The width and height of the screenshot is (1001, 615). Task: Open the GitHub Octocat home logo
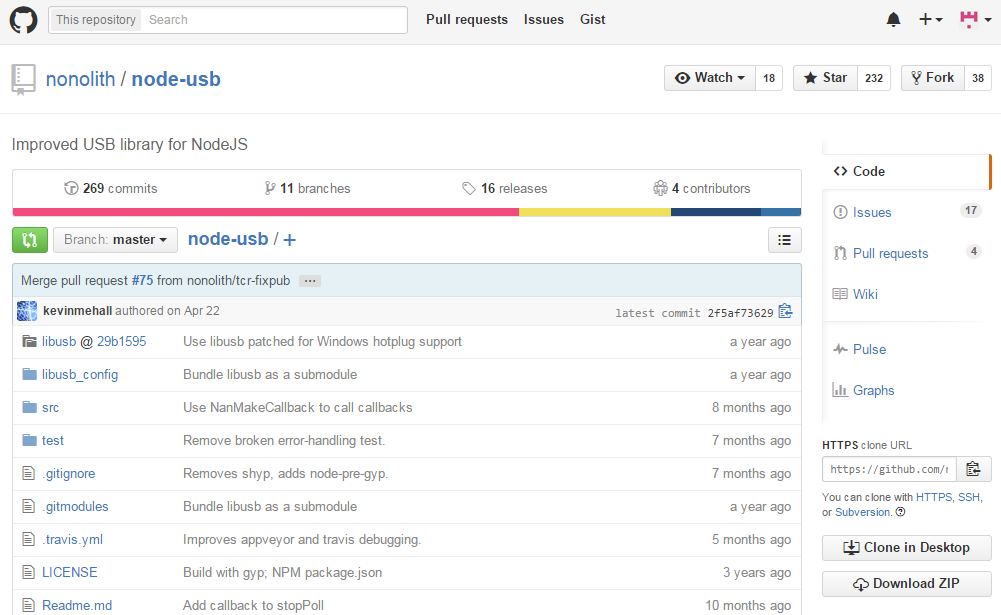[24, 20]
